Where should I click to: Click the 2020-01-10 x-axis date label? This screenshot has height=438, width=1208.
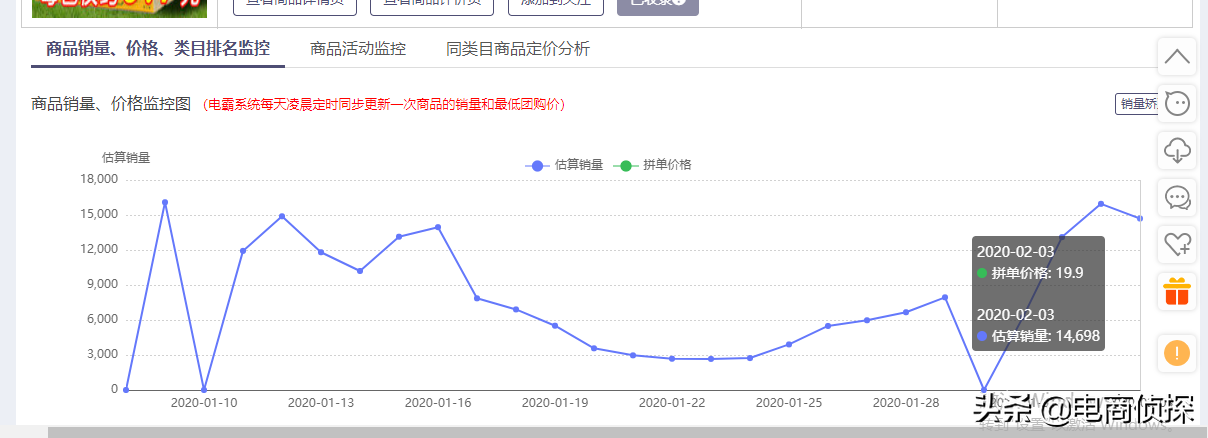click(x=204, y=403)
